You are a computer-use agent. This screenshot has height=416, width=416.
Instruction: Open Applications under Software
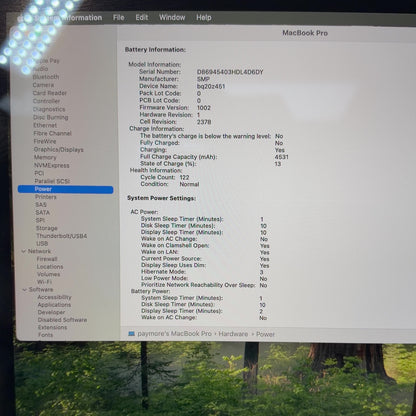coord(54,305)
